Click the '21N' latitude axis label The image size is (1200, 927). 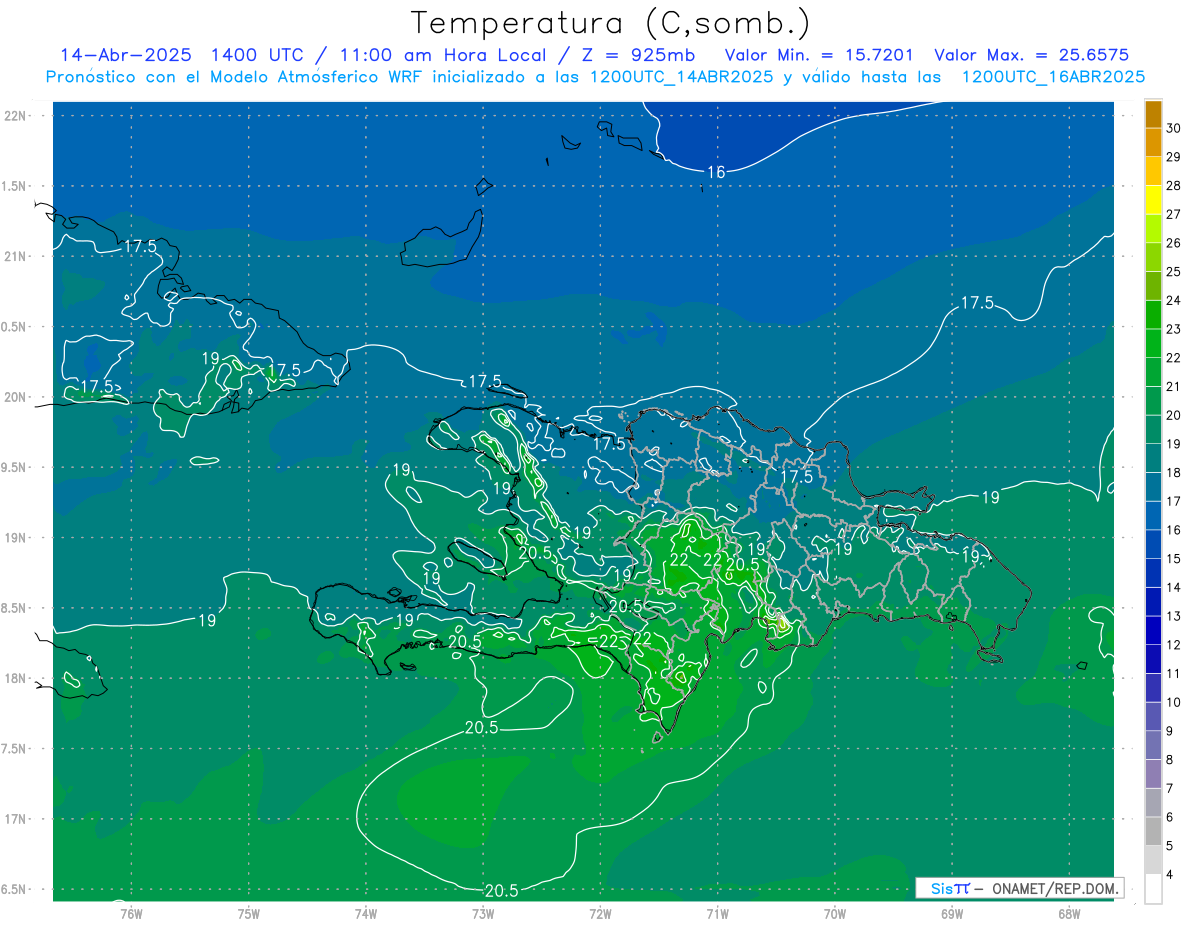point(16,257)
